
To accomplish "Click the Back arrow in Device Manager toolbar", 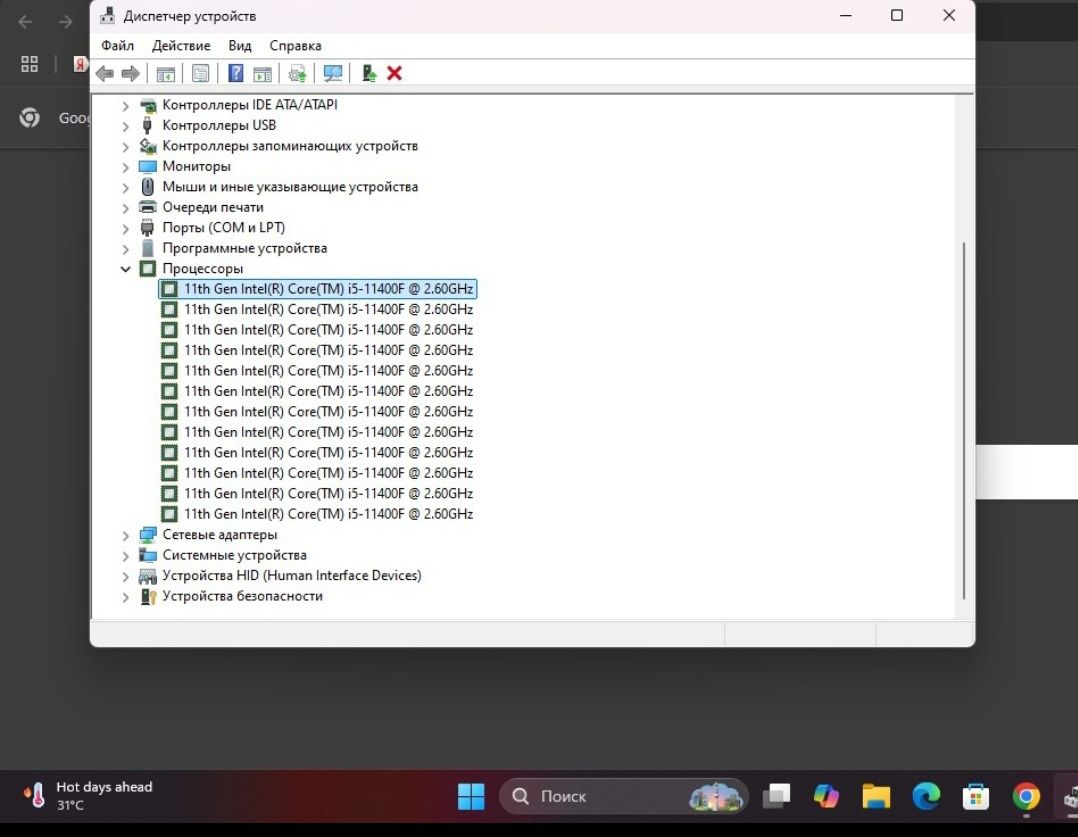I will (104, 74).
